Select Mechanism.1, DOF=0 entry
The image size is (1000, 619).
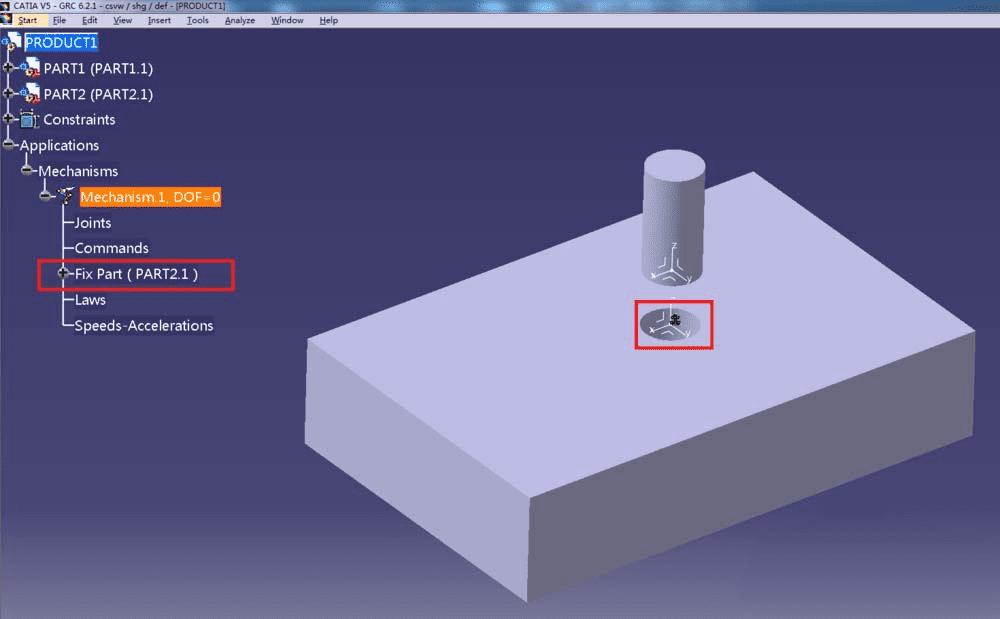[x=151, y=197]
